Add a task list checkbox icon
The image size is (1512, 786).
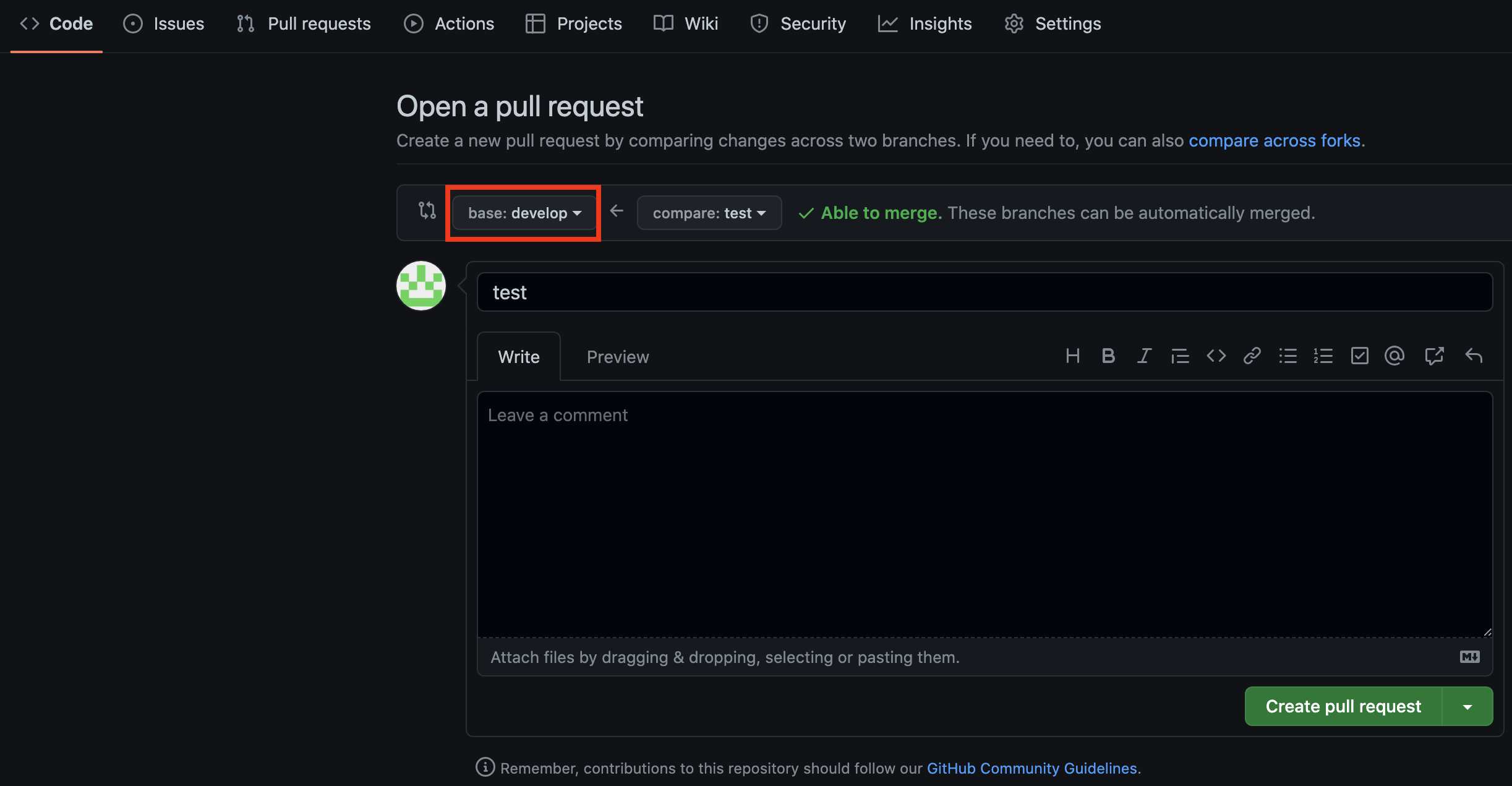[x=1359, y=356]
